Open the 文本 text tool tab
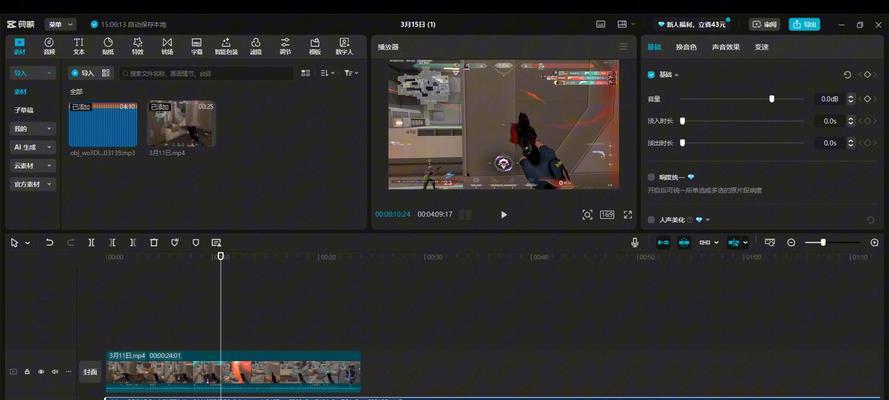Image resolution: width=889 pixels, height=400 pixels. (x=79, y=46)
